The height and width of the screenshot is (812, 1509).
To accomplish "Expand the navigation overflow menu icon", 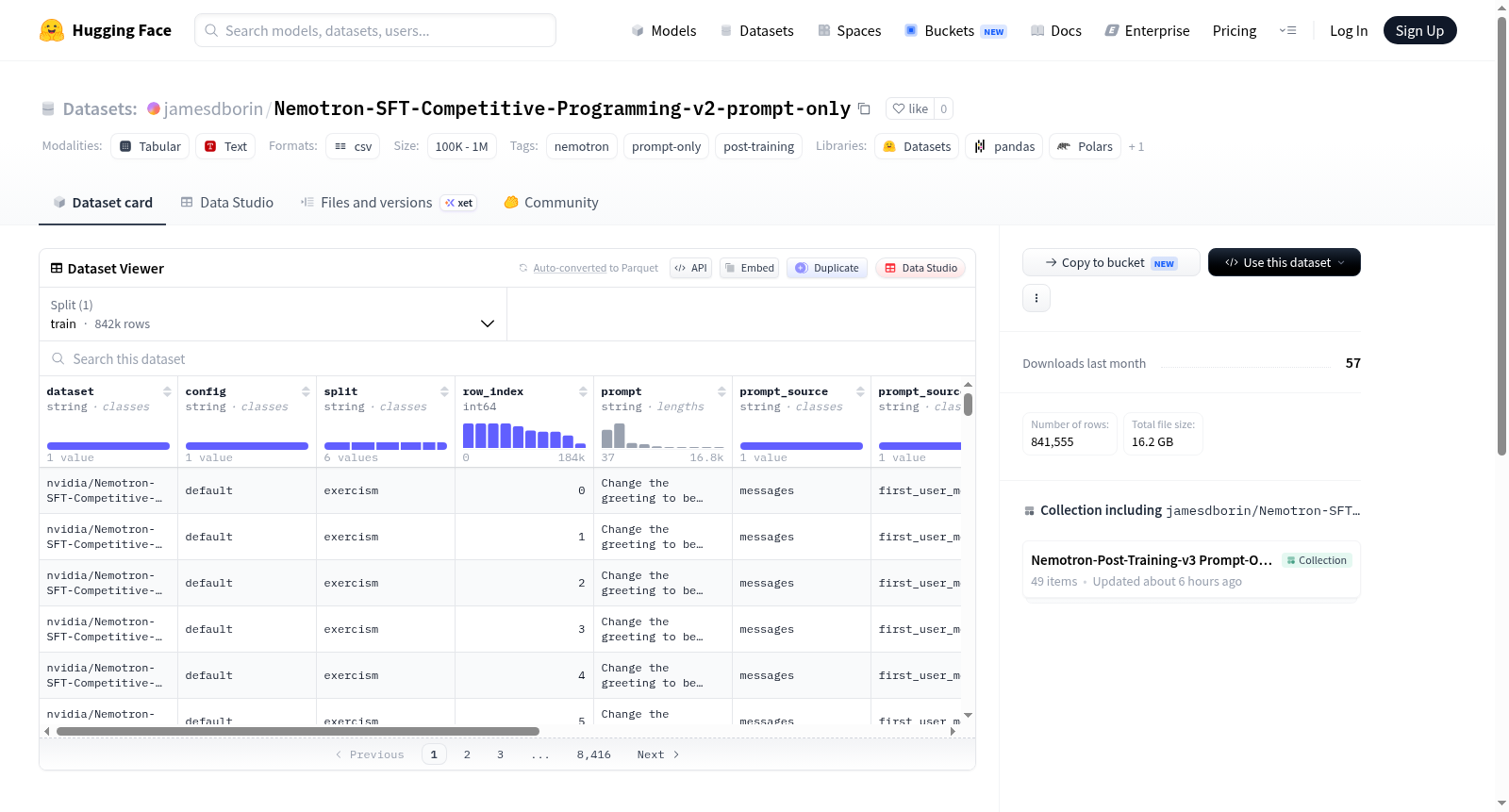I will (1287, 30).
